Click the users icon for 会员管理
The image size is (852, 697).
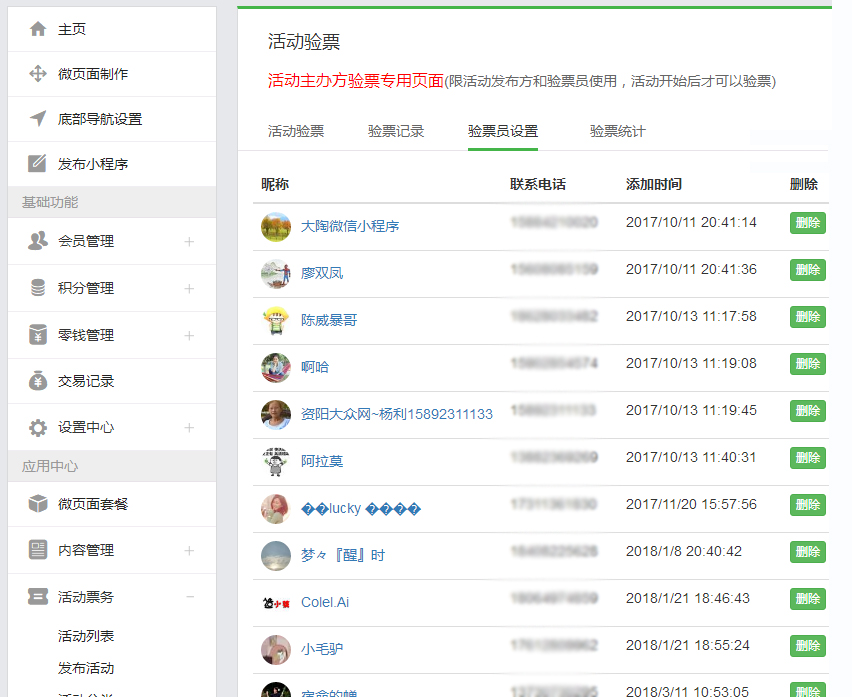point(38,241)
